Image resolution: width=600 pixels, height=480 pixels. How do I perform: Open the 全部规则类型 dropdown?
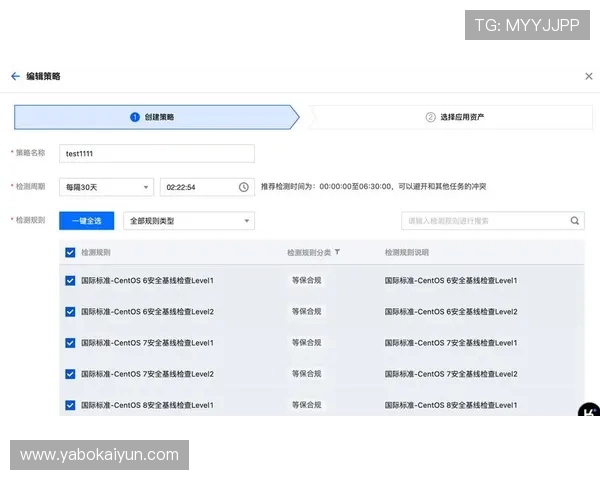(189, 221)
